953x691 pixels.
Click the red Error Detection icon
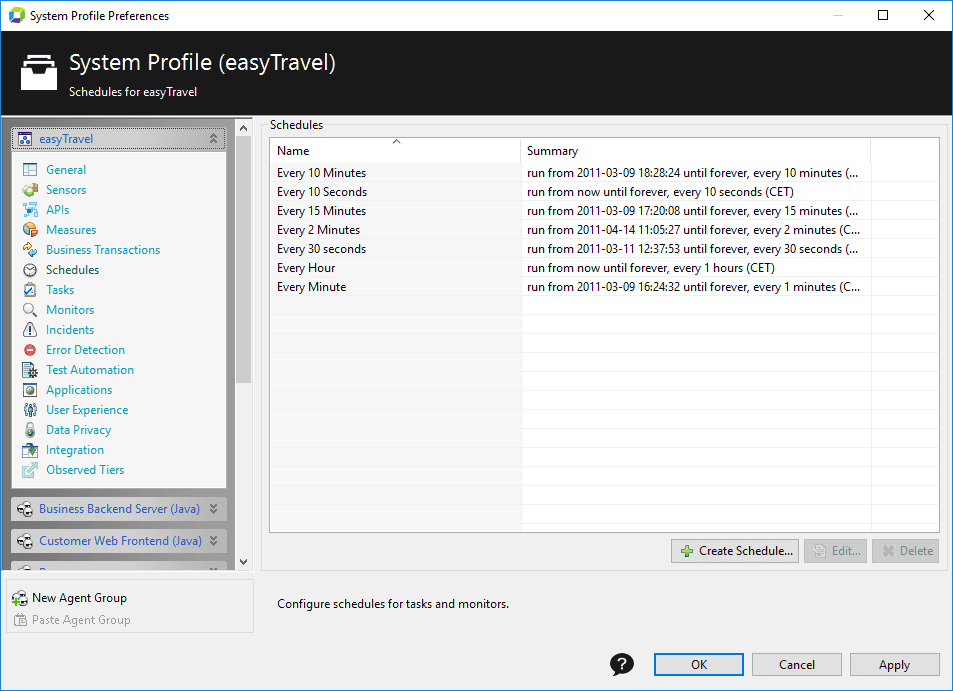pyautogui.click(x=30, y=350)
